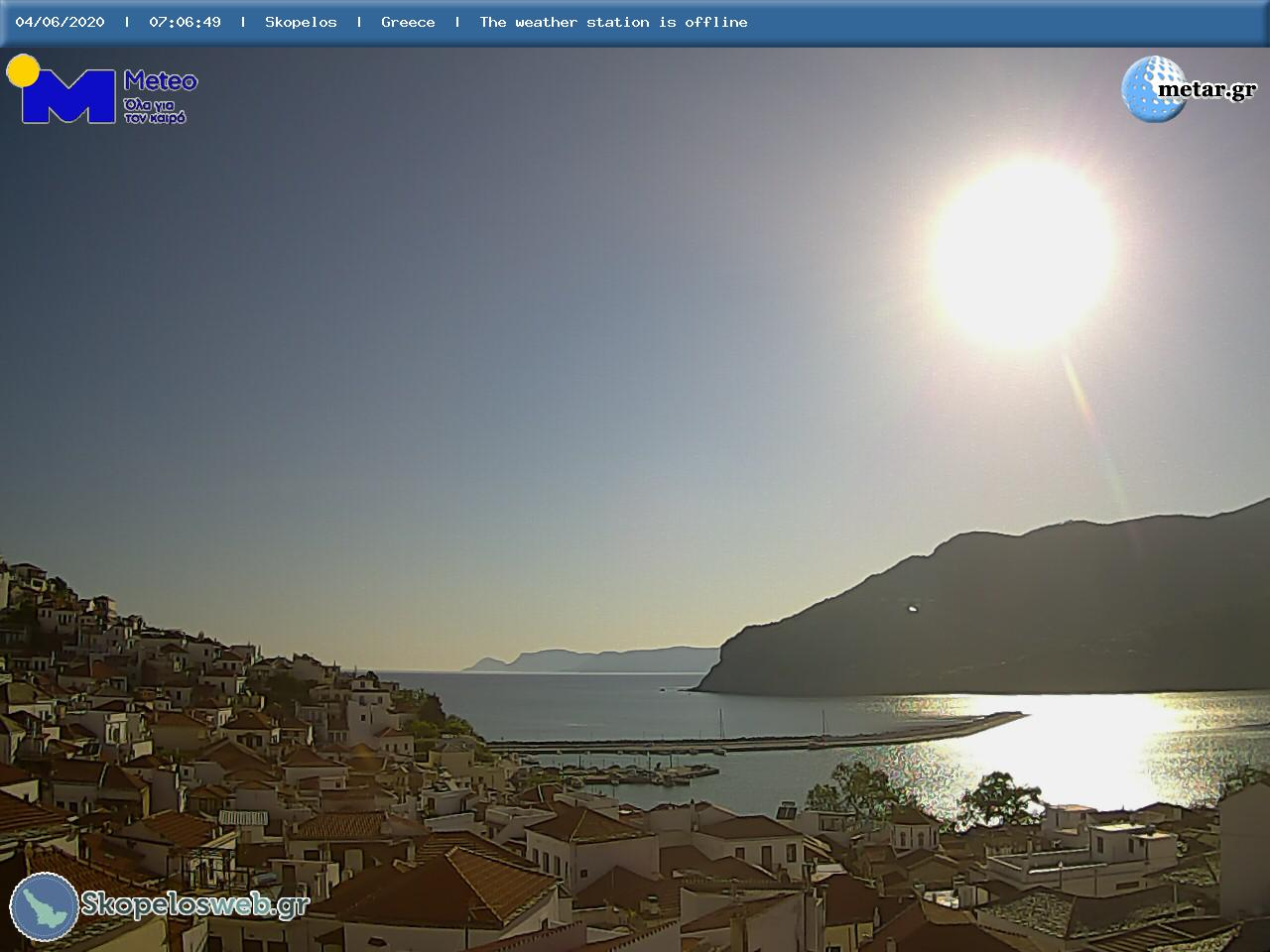Click the Greece country label
The width and height of the screenshot is (1270, 952).
pyautogui.click(x=408, y=22)
